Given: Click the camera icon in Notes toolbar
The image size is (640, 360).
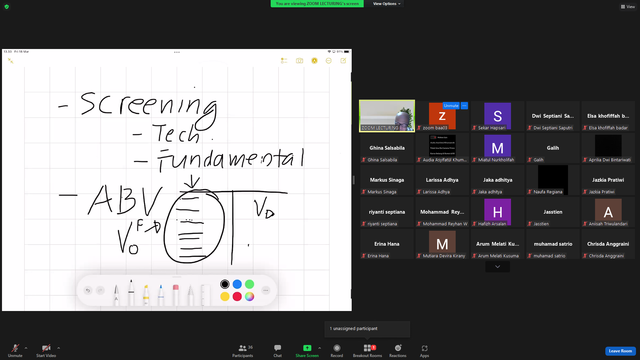Looking at the screenshot, I should coord(300,61).
